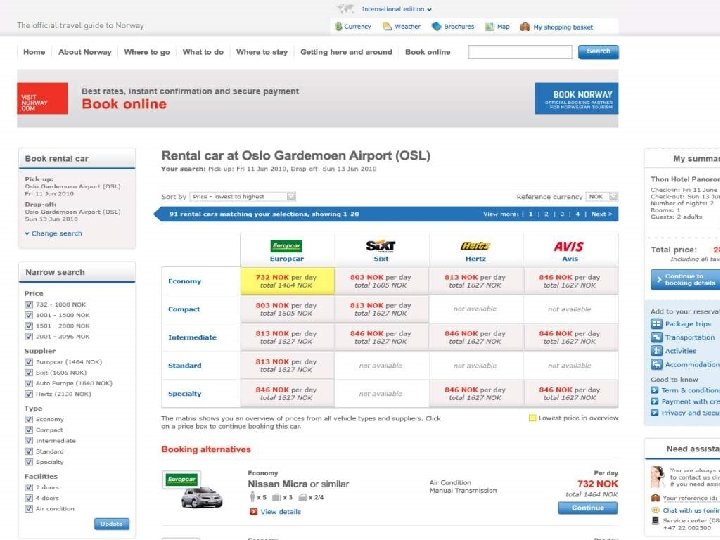Click the Terms & conditions arrow icon
The width and height of the screenshot is (720, 540).
pyautogui.click(x=655, y=390)
